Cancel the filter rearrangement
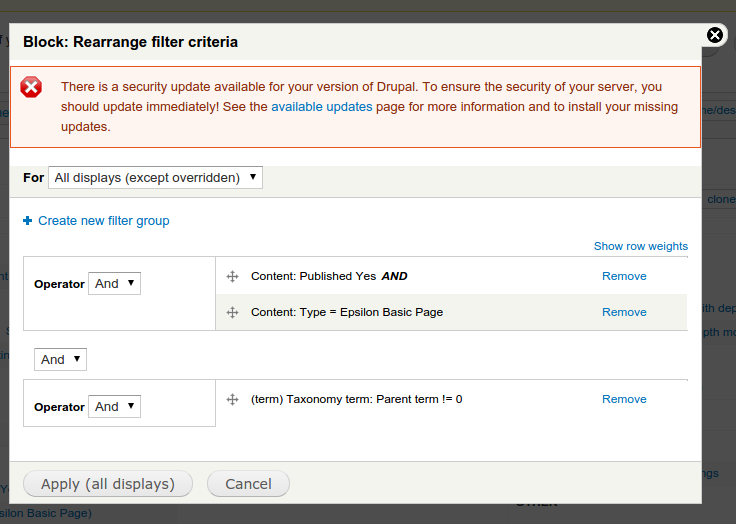Viewport: 736px width, 524px height. 248,484
